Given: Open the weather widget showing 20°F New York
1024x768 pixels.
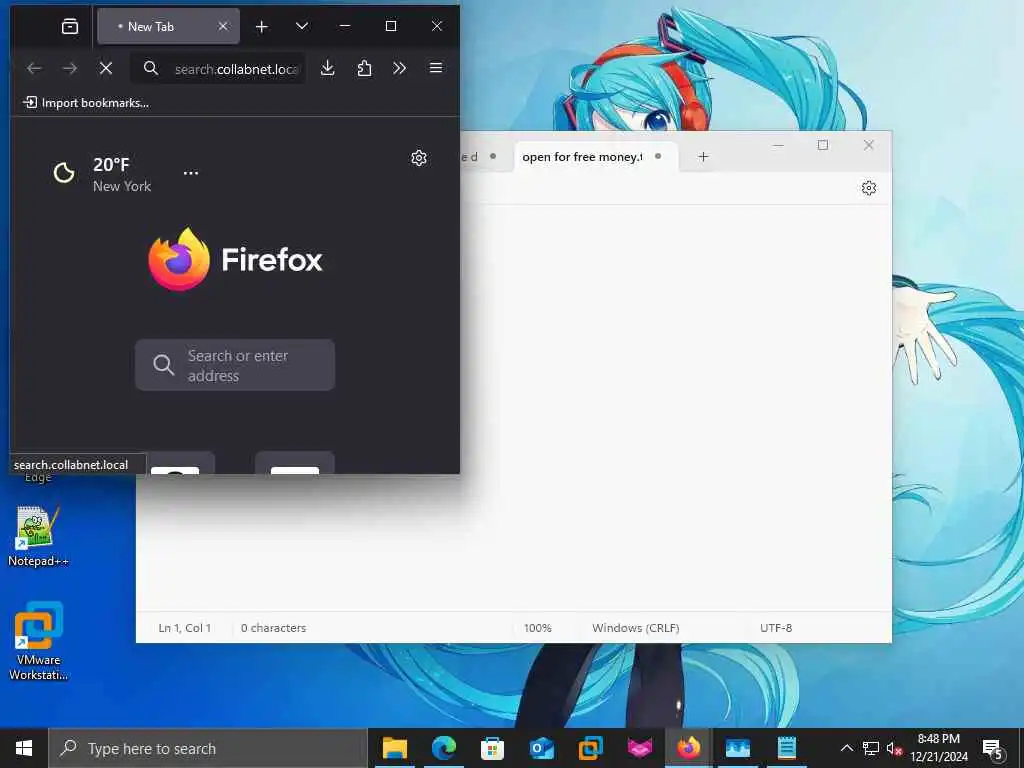Looking at the screenshot, I should [102, 174].
